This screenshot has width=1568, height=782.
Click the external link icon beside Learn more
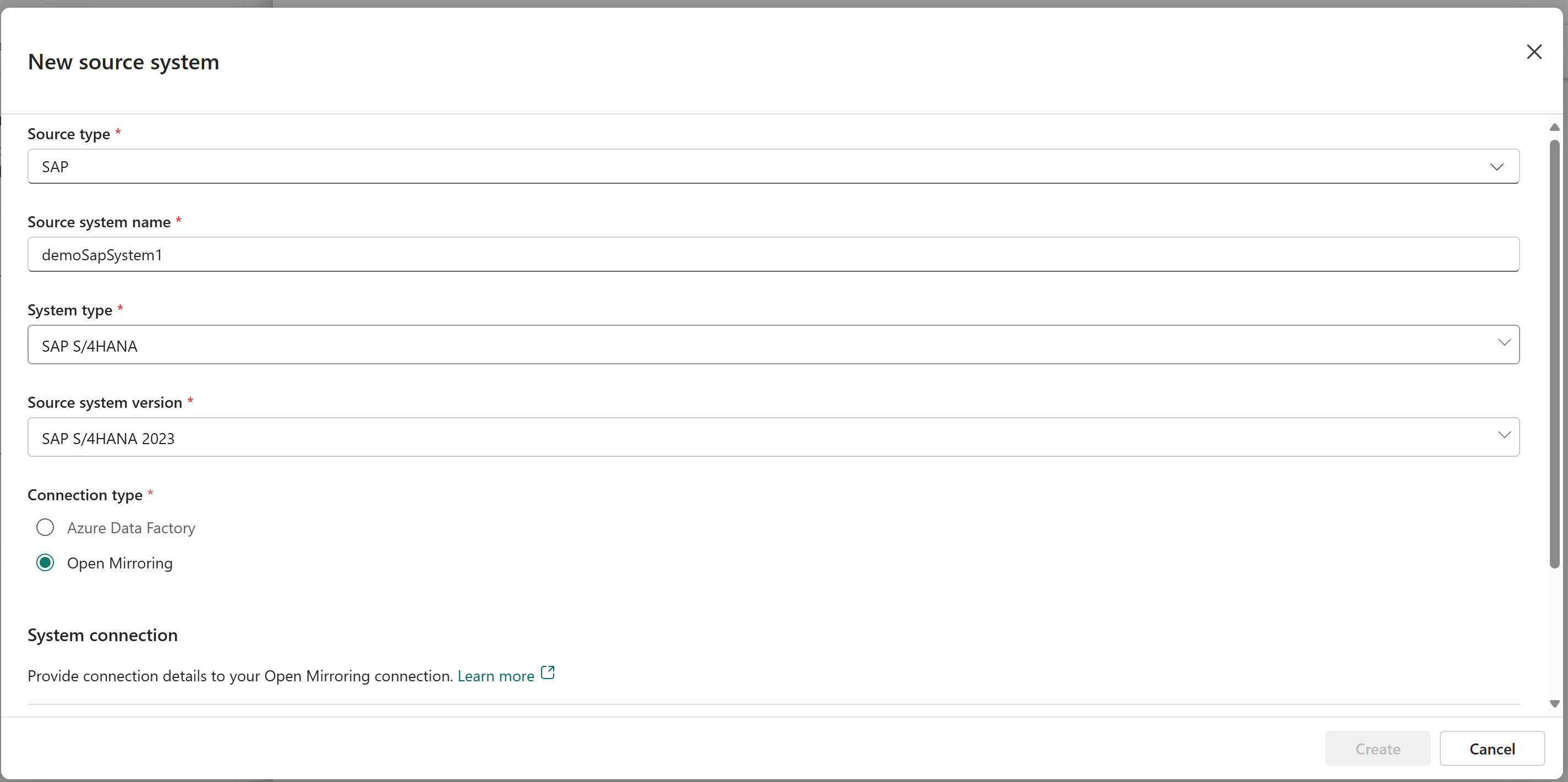coord(547,672)
